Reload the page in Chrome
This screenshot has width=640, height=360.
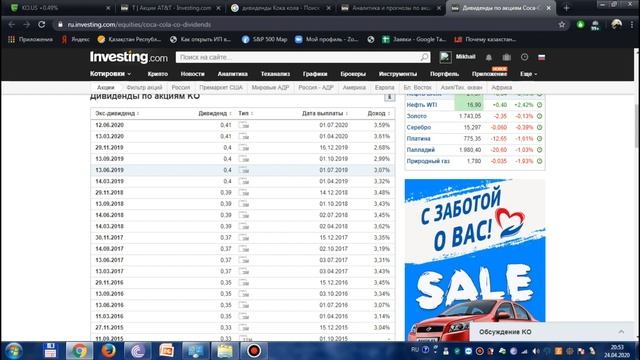click(x=42, y=24)
